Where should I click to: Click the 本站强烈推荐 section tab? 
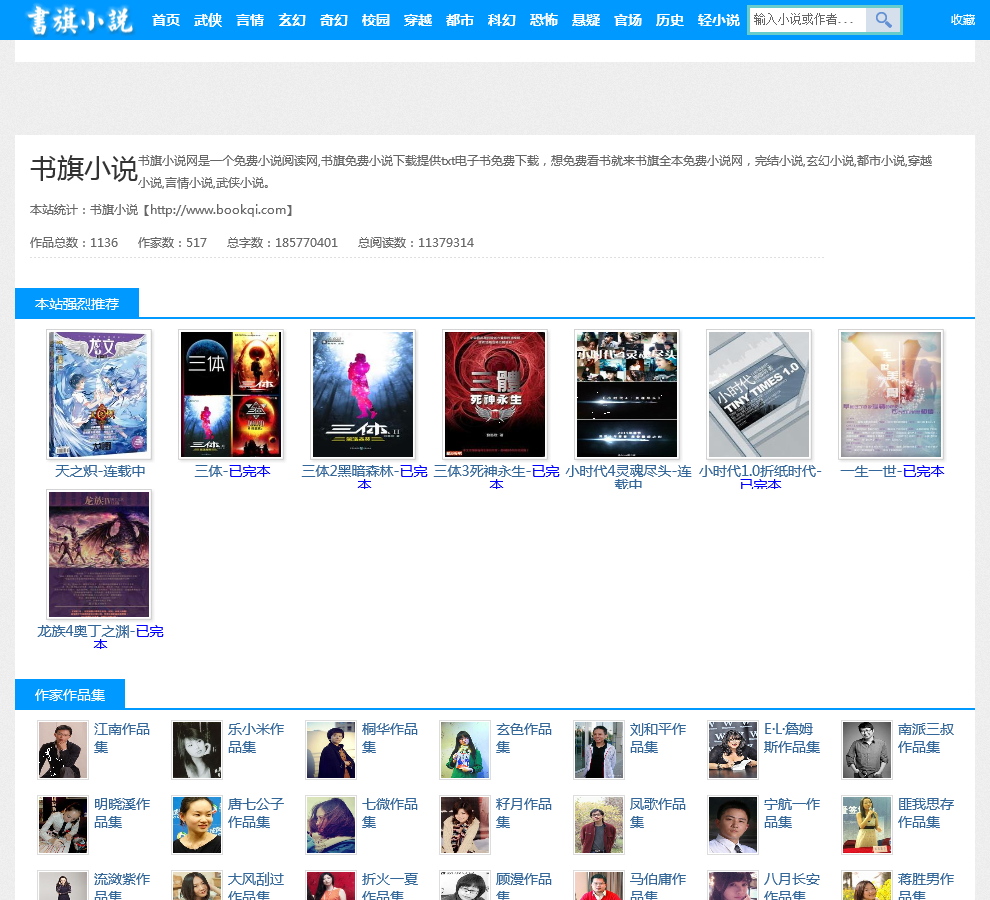click(77, 304)
